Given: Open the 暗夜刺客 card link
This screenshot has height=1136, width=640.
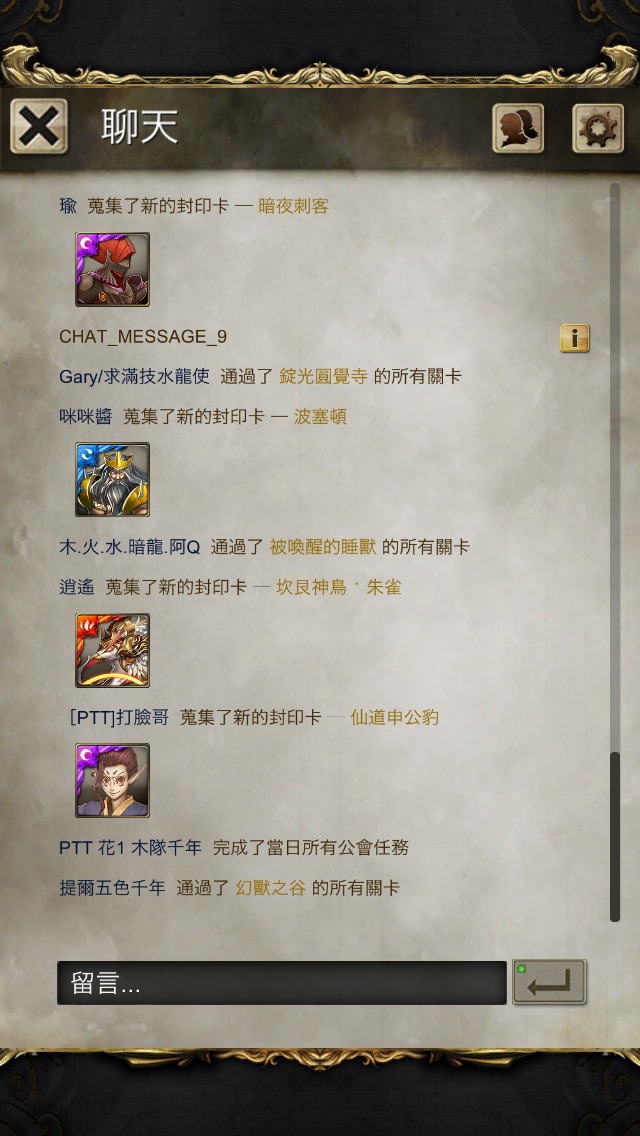Looking at the screenshot, I should click(294, 206).
